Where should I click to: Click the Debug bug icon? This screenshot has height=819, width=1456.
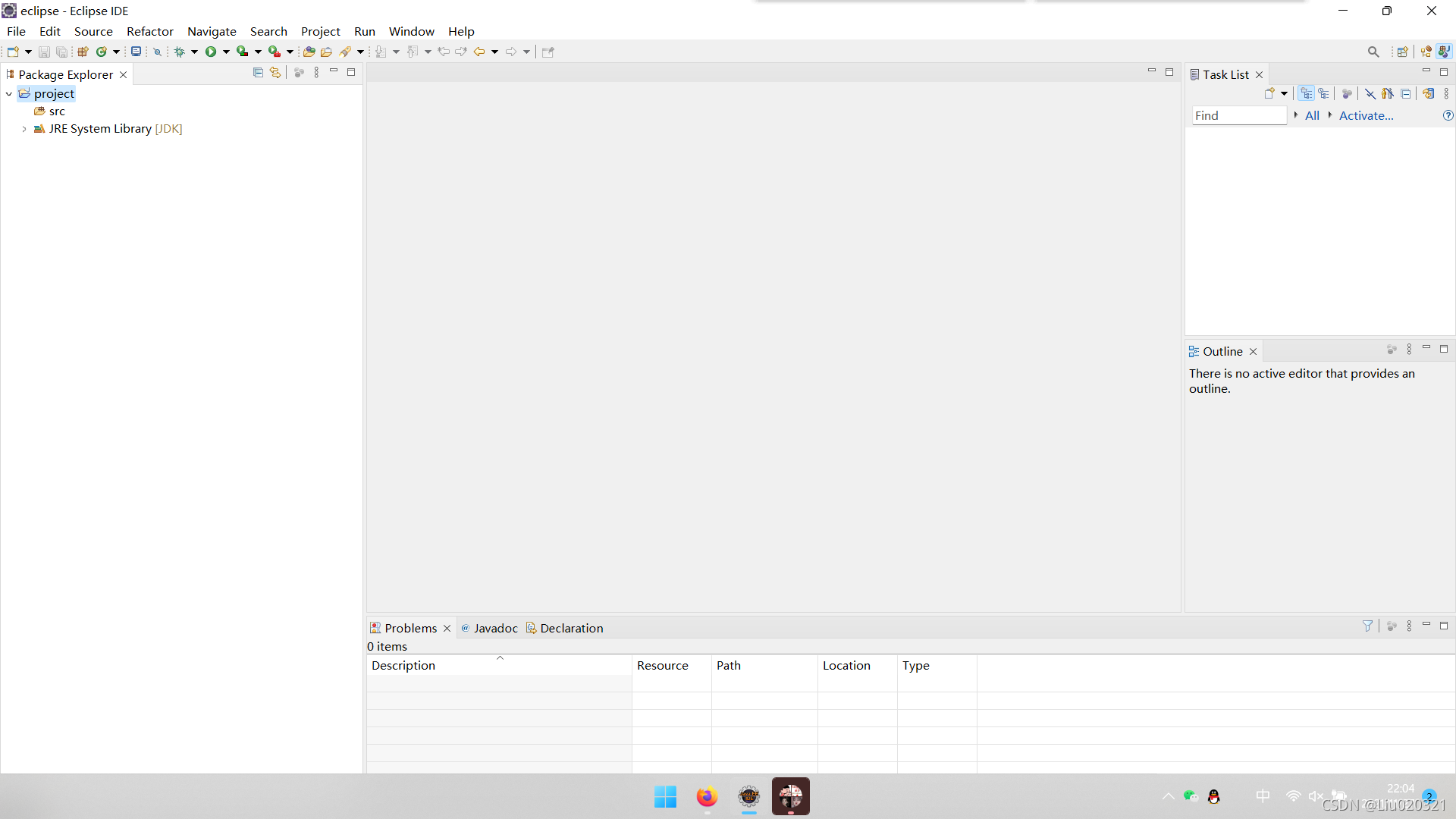[x=179, y=52]
